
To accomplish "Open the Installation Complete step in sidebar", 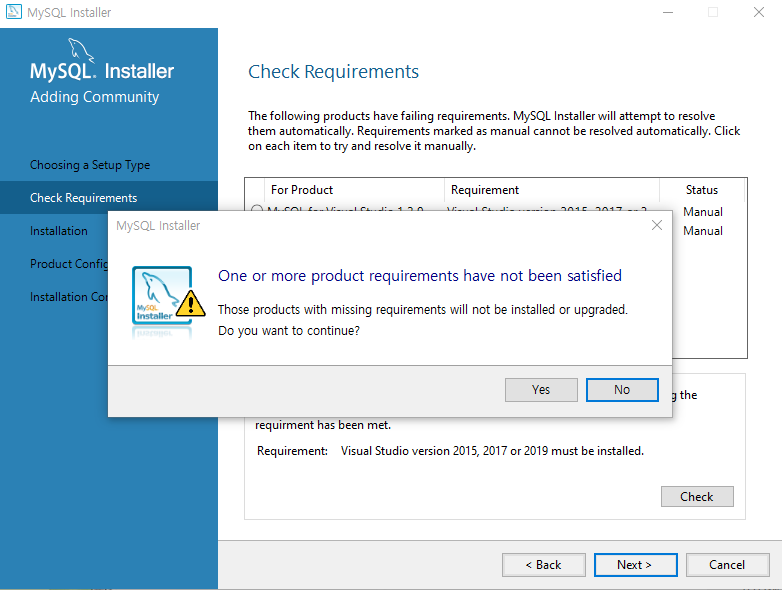I will point(68,297).
